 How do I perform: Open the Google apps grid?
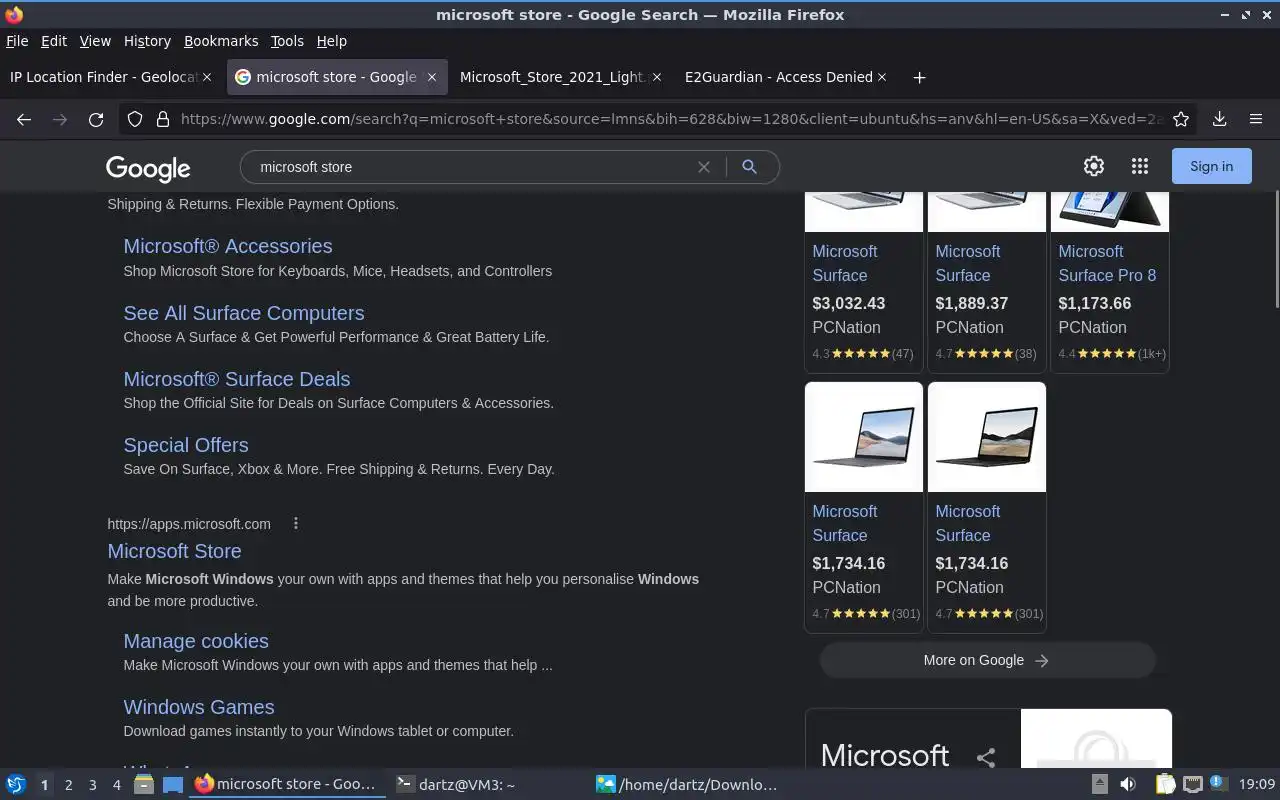point(1140,166)
